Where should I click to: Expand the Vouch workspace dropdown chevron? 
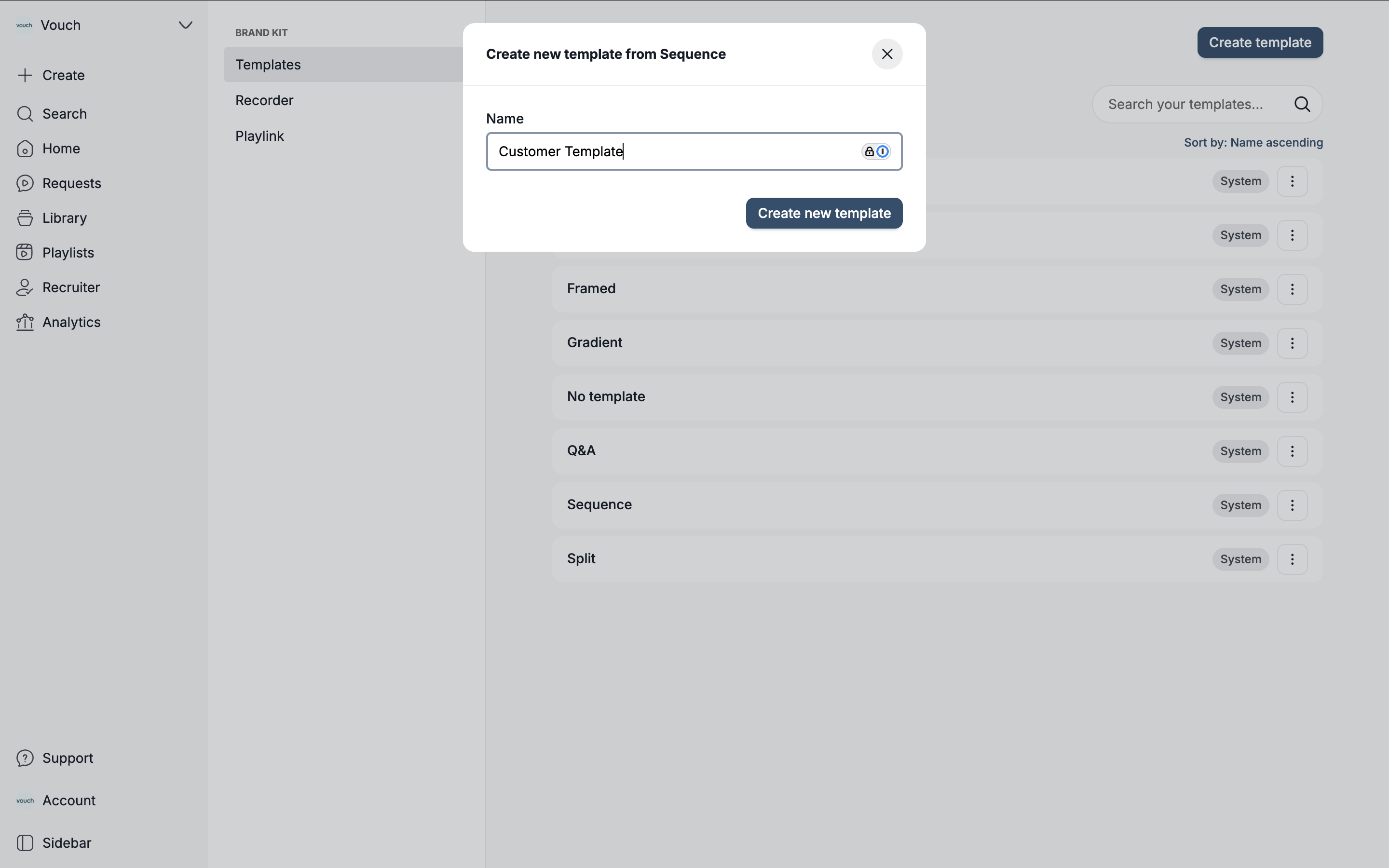pyautogui.click(x=185, y=25)
